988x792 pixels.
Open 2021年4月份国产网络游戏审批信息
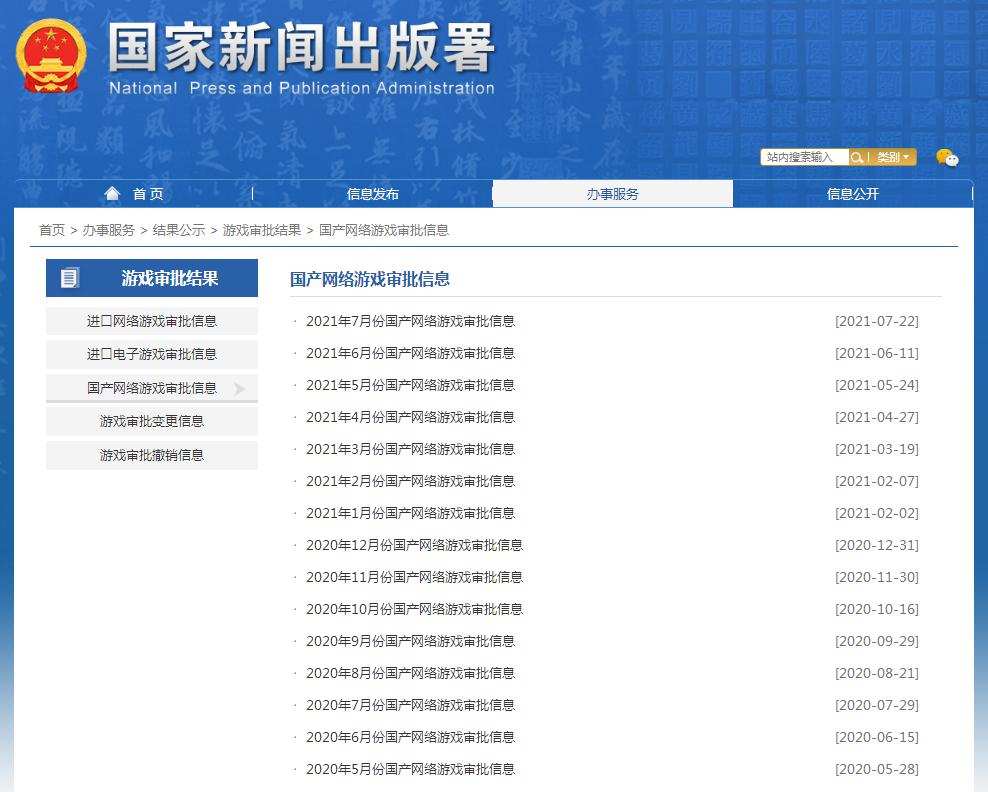(x=410, y=417)
